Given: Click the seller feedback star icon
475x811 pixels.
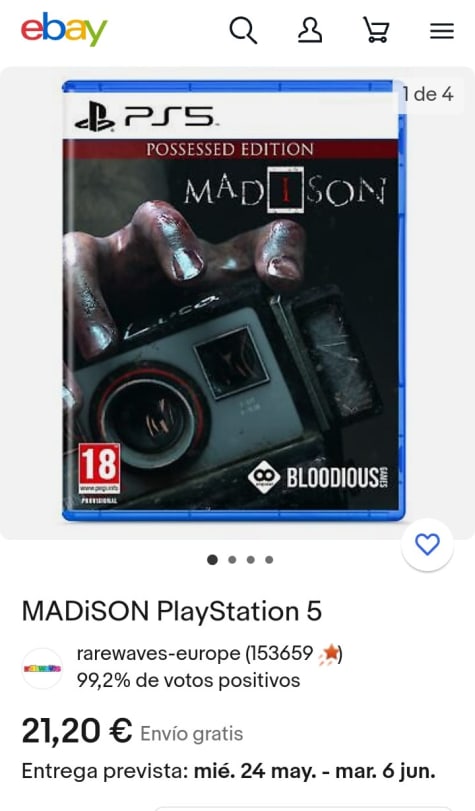Looking at the screenshot, I should pos(329,654).
